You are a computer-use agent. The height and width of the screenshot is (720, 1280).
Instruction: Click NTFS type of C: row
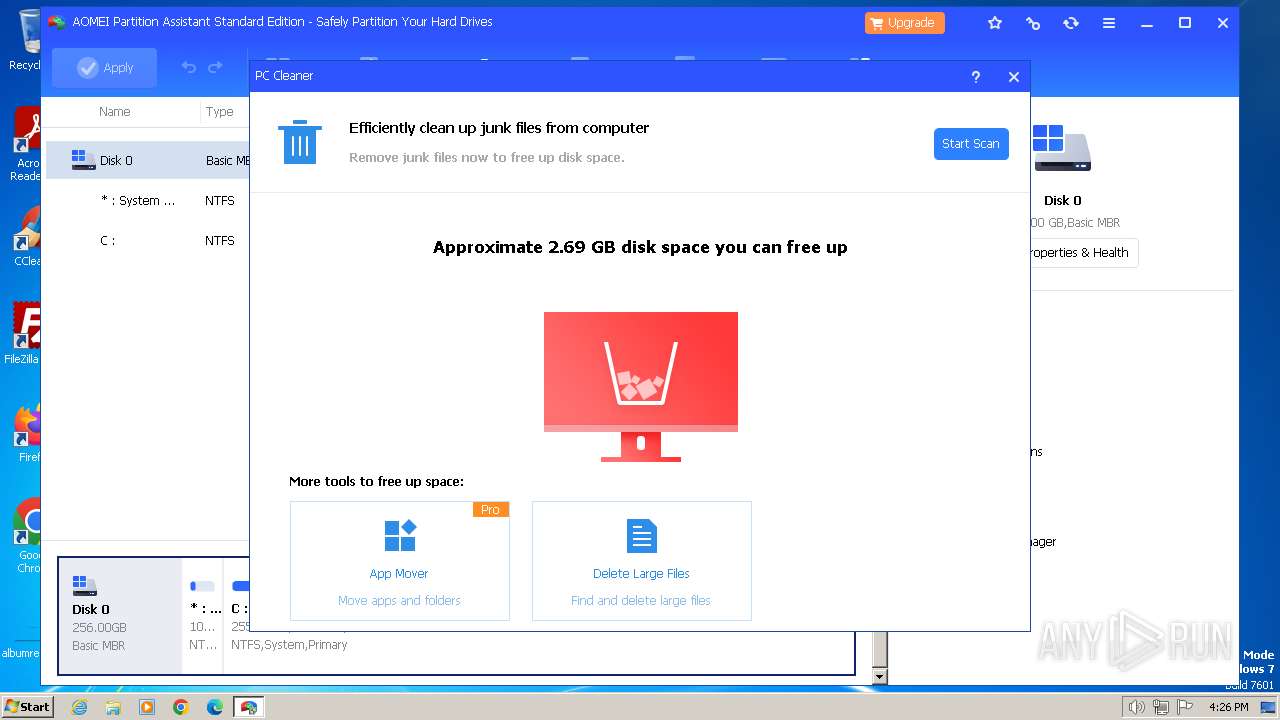coord(220,240)
